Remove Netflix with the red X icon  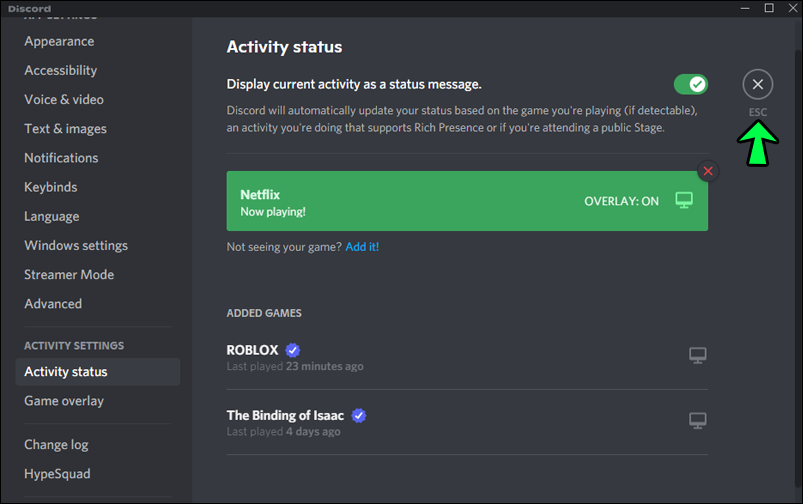coord(708,171)
